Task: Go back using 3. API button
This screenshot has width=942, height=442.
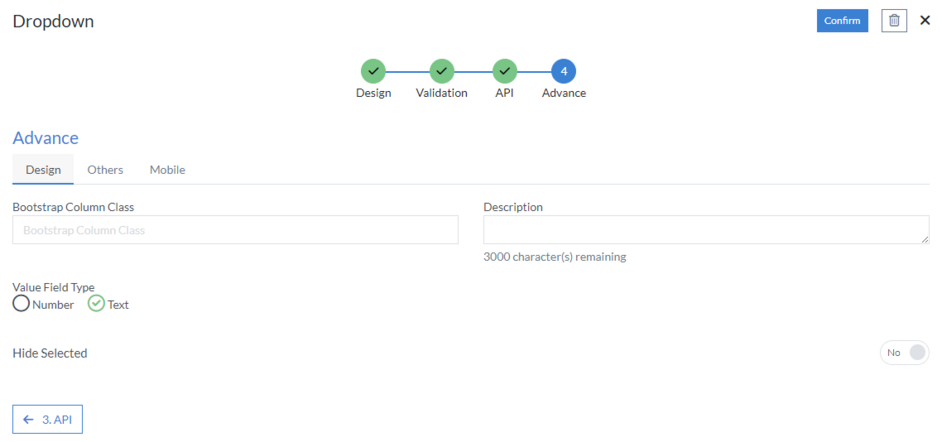Action: [x=47, y=419]
